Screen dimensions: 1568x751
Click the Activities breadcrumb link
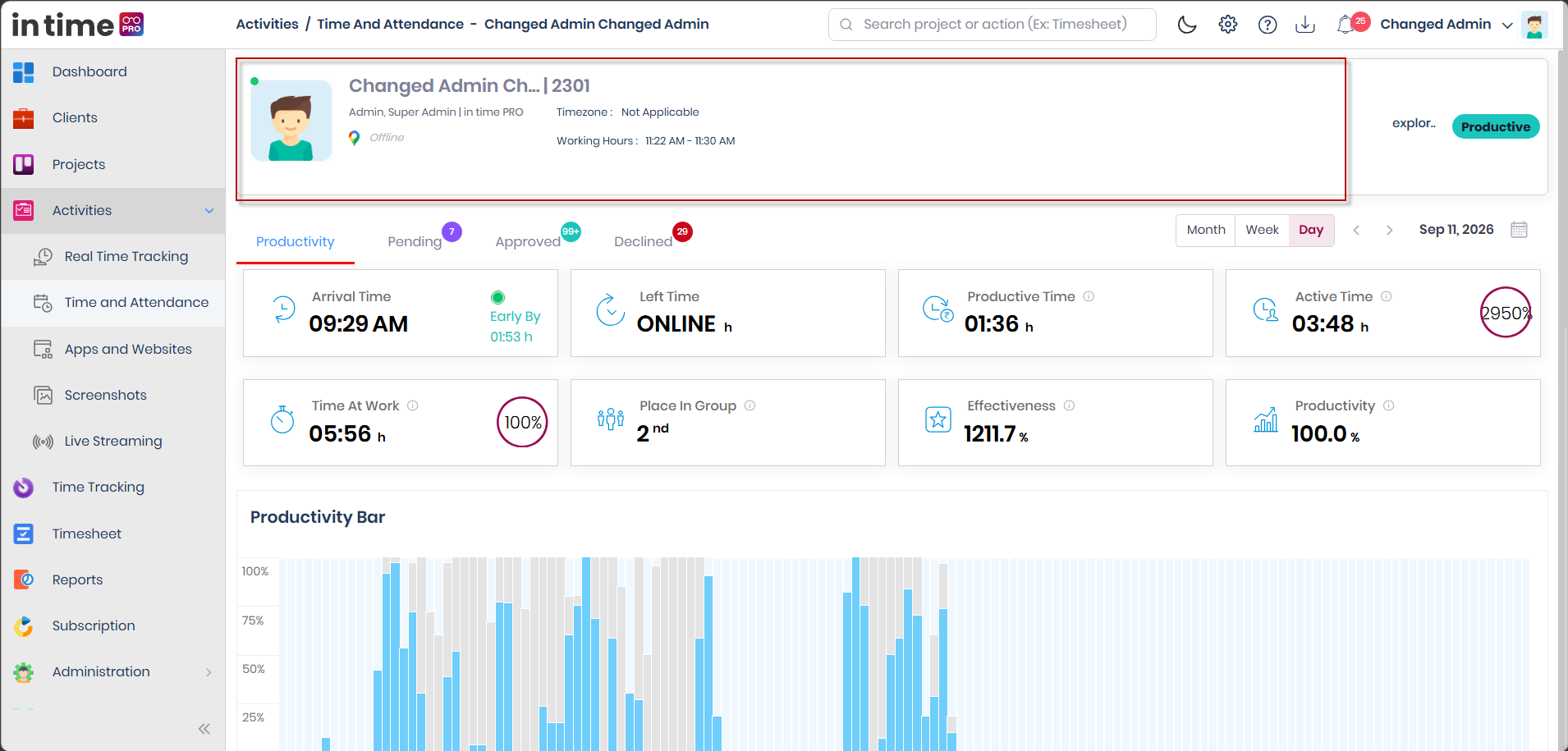268,25
